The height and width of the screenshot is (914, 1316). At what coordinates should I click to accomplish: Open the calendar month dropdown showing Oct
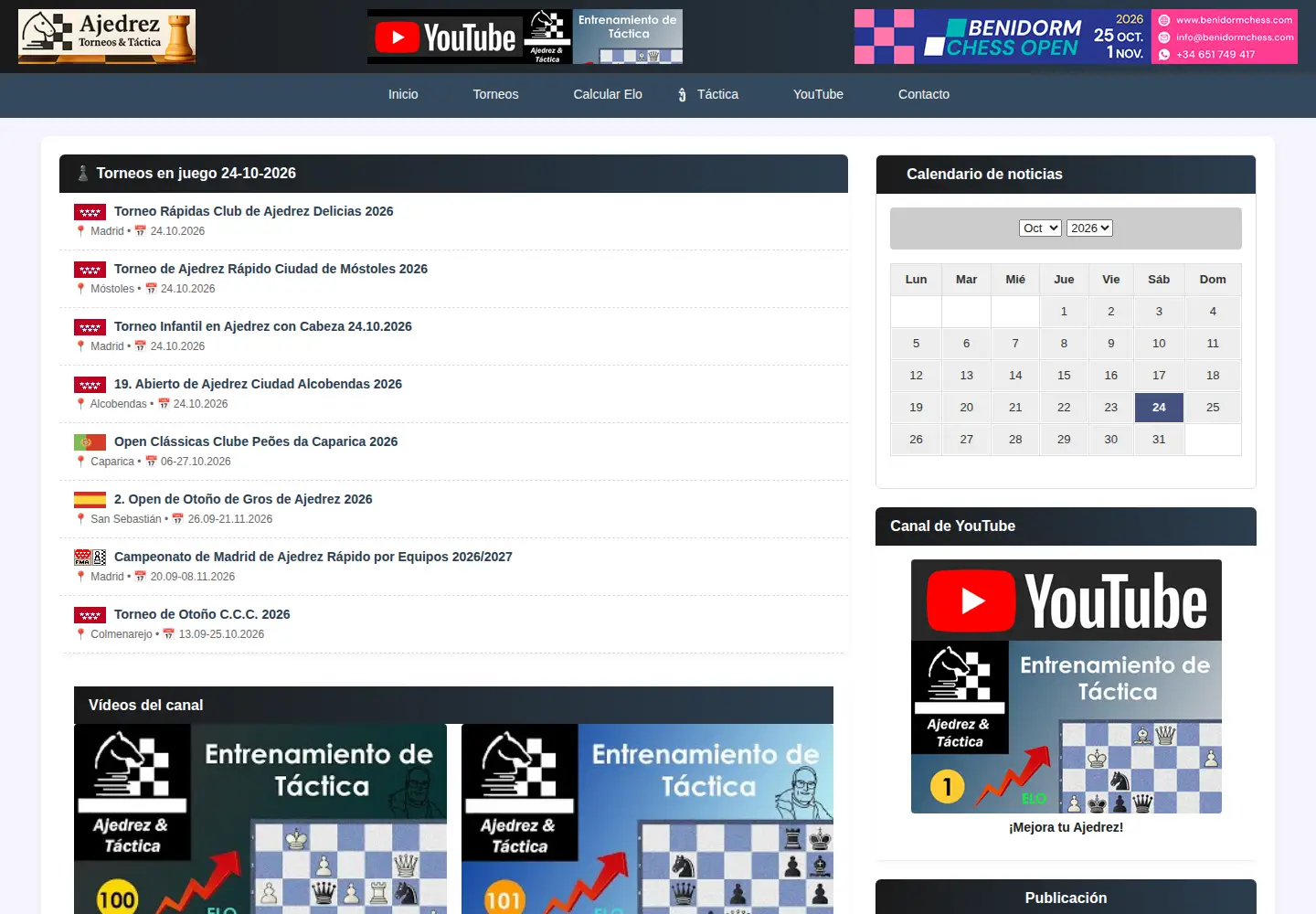click(1040, 228)
